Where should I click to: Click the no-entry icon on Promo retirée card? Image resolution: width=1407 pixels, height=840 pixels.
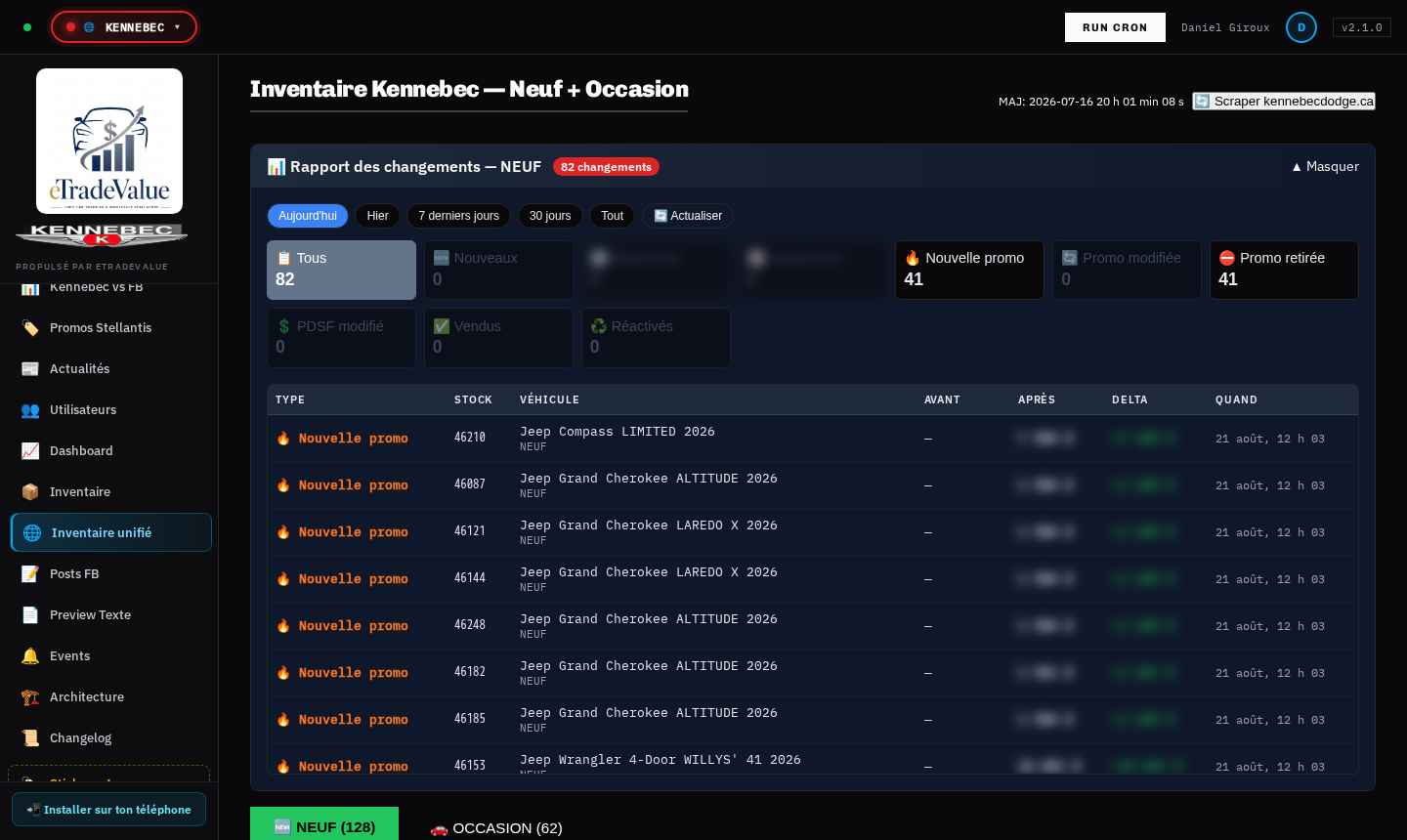coord(1227,258)
